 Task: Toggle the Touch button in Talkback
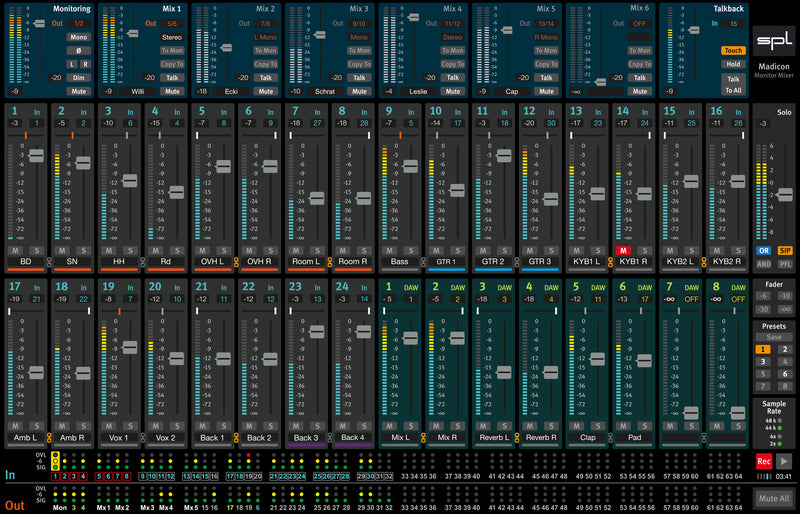point(733,51)
